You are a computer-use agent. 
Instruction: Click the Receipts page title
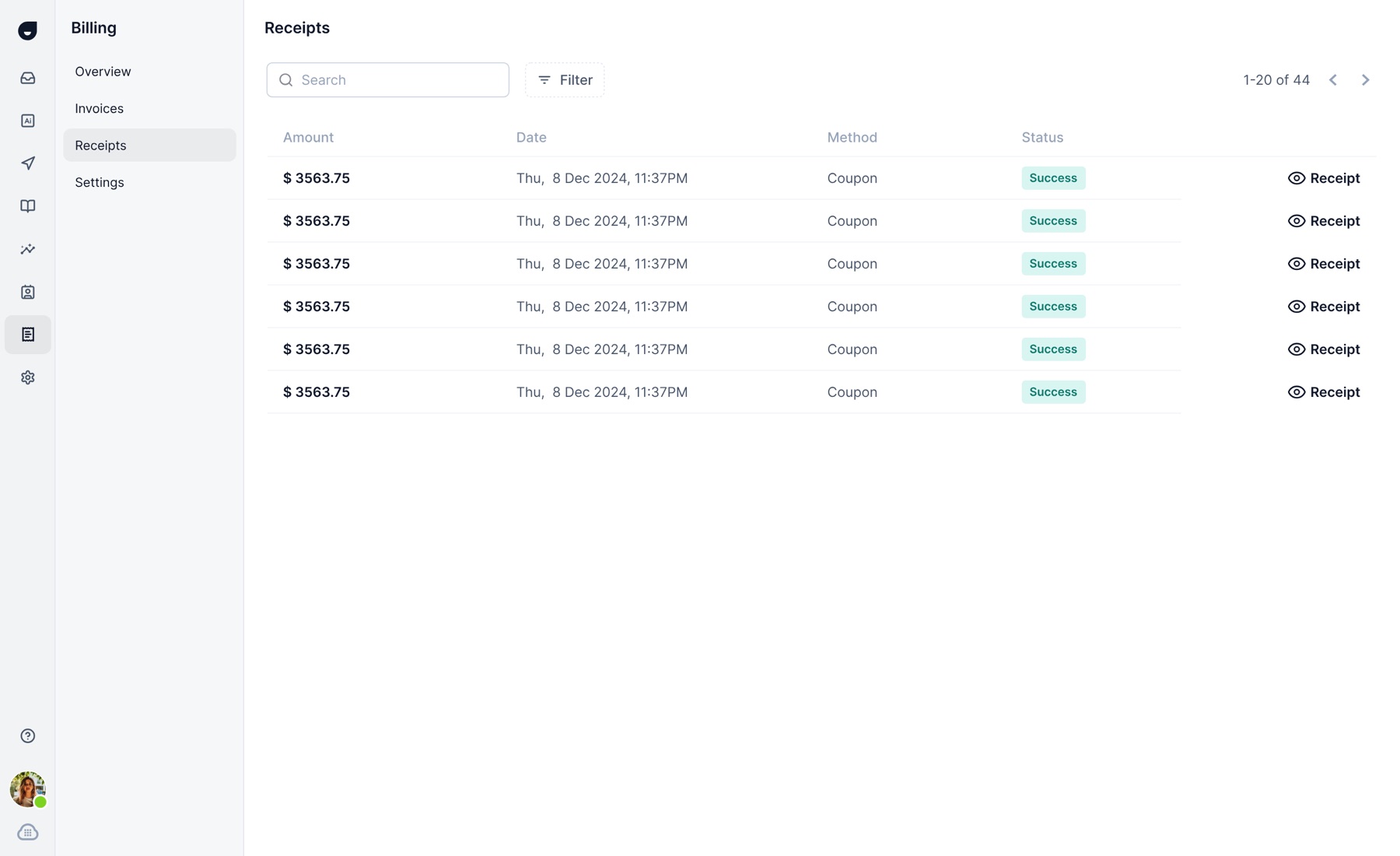(297, 28)
